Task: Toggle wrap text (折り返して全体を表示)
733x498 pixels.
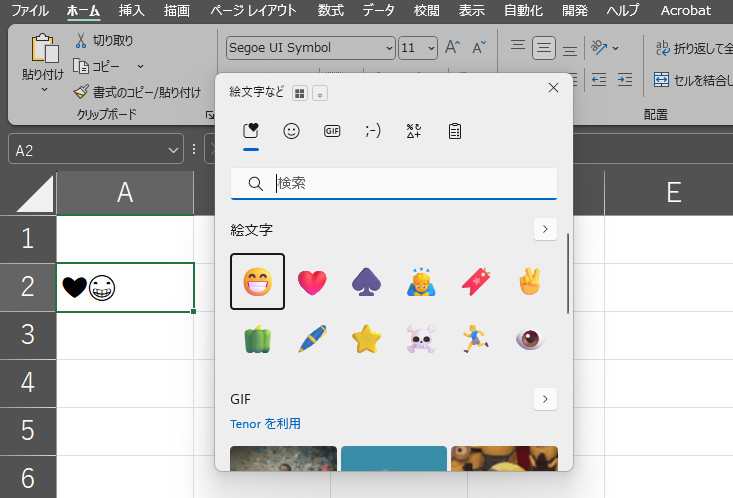Action: coord(690,48)
